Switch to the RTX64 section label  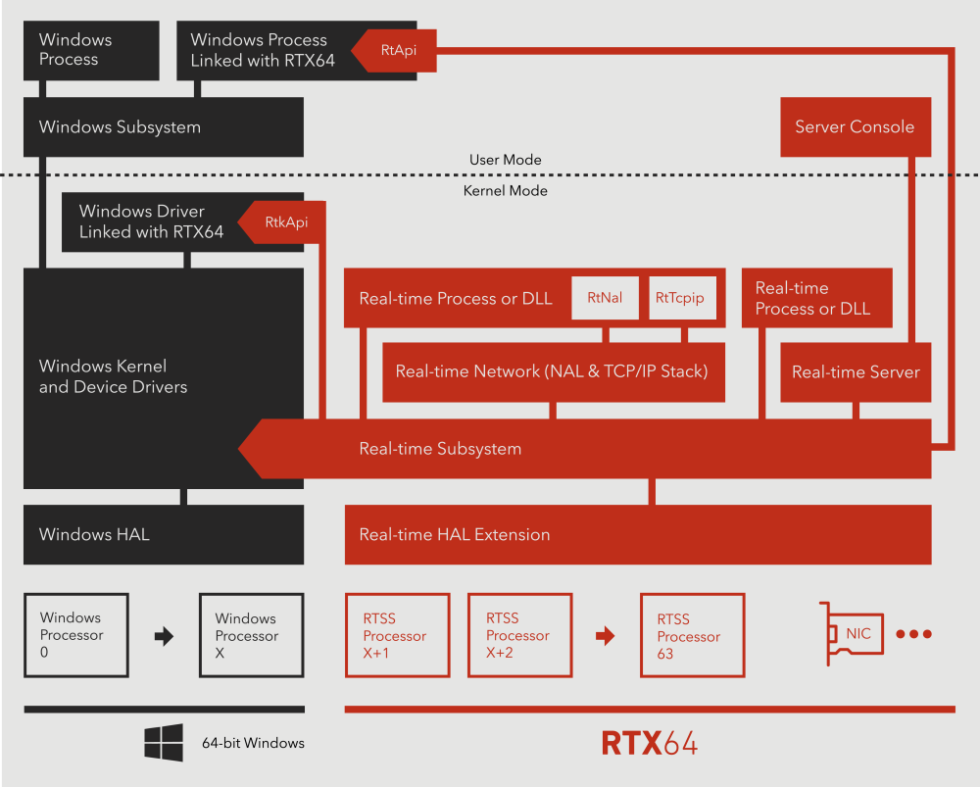coord(649,743)
